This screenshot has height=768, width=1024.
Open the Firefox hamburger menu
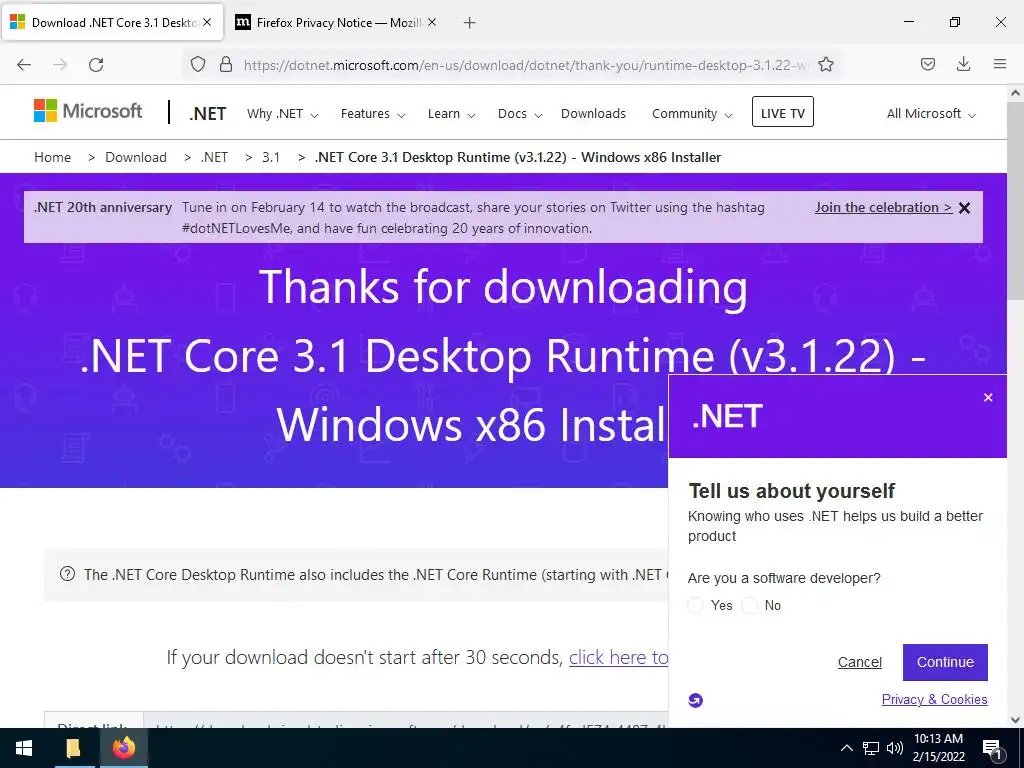1000,64
